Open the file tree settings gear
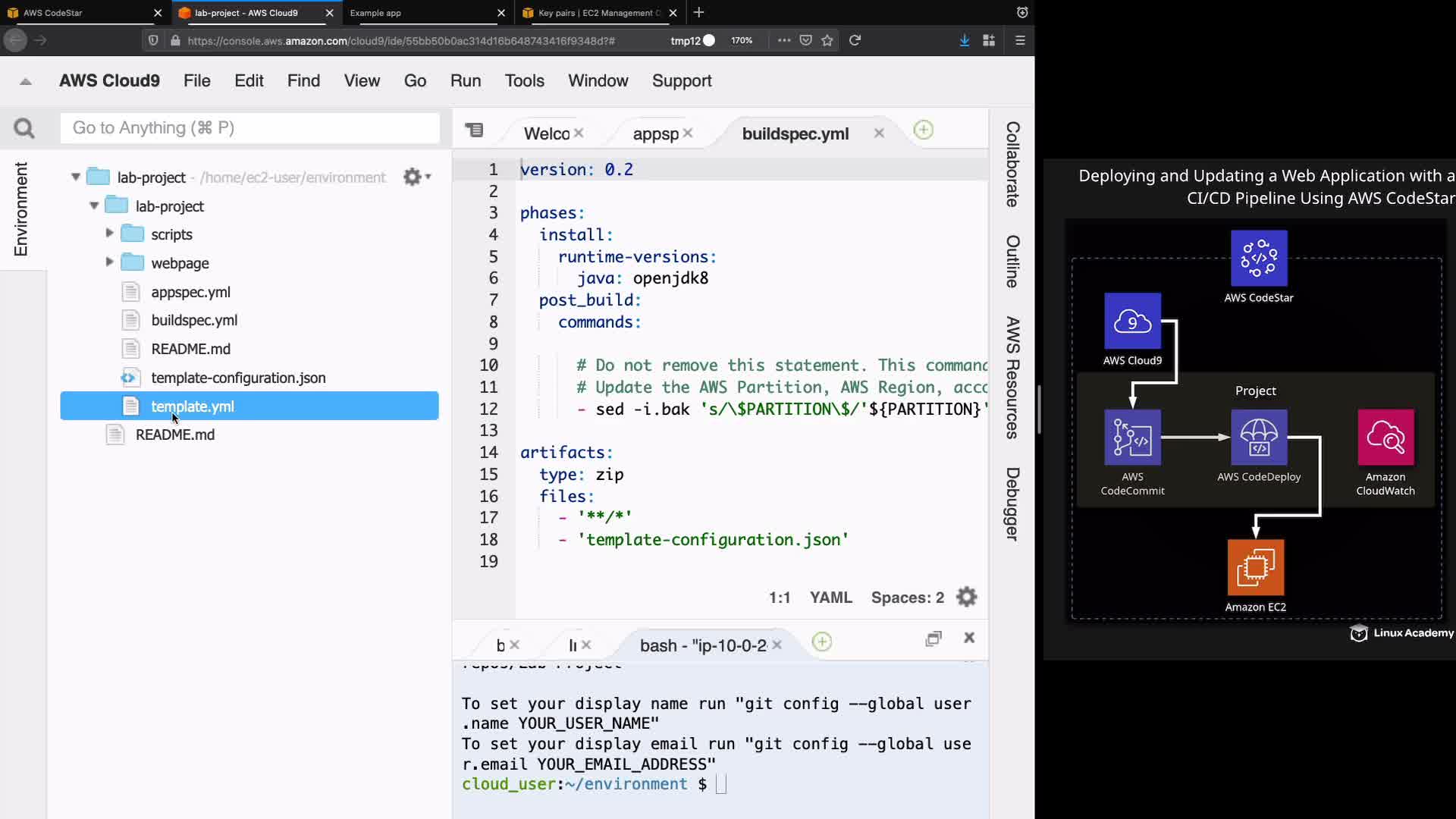The height and width of the screenshot is (819, 1456). click(x=413, y=177)
